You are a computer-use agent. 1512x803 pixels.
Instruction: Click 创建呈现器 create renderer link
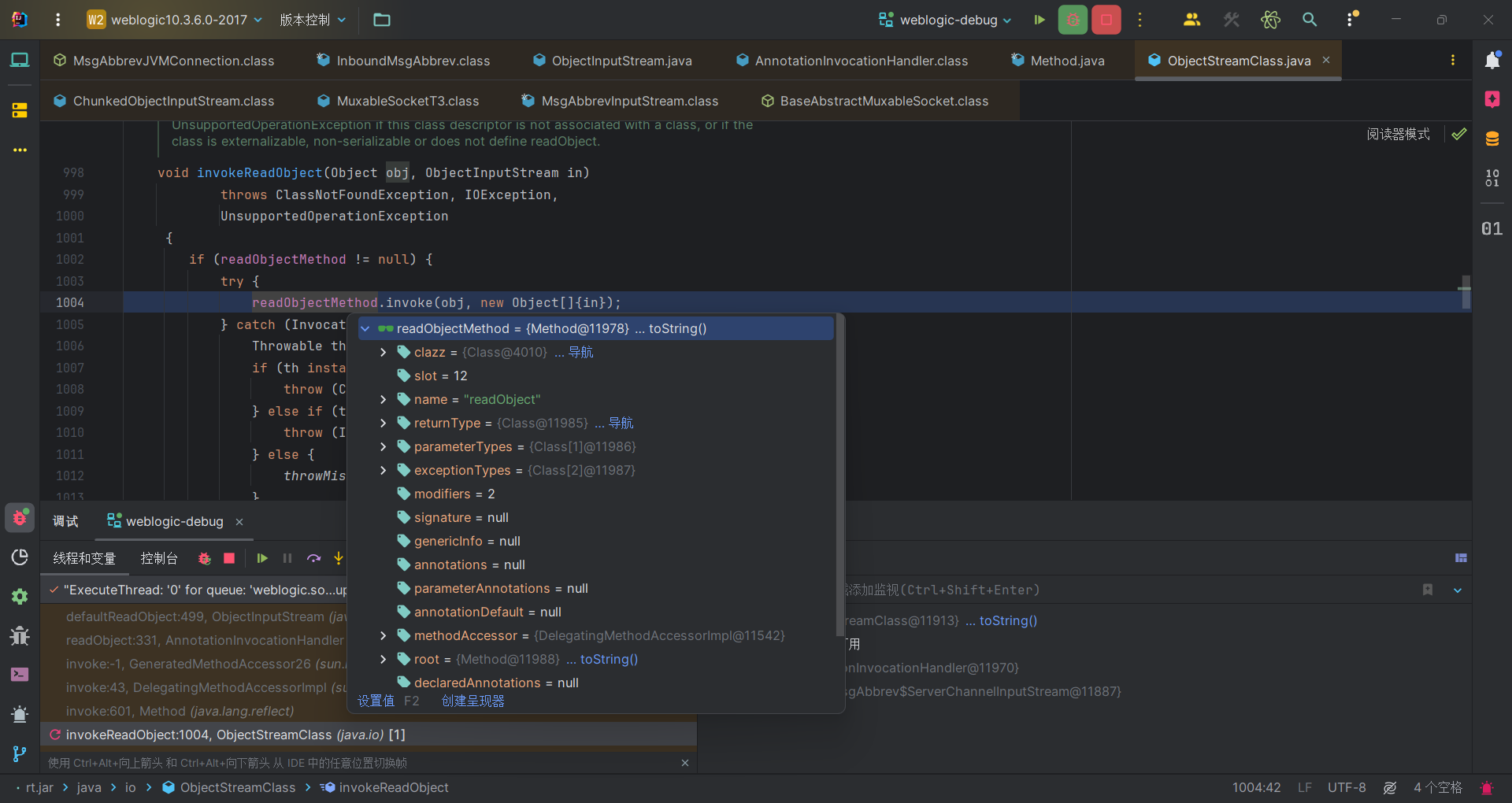(472, 701)
